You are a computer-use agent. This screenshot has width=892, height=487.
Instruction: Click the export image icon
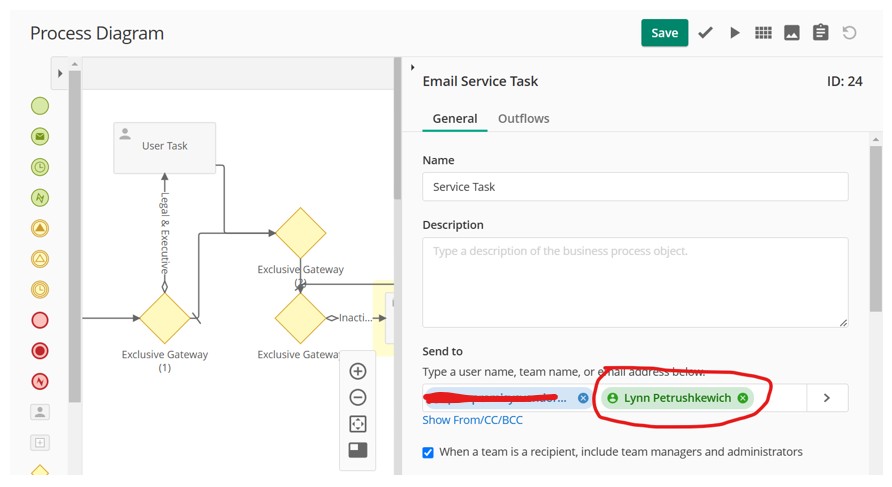coord(792,33)
